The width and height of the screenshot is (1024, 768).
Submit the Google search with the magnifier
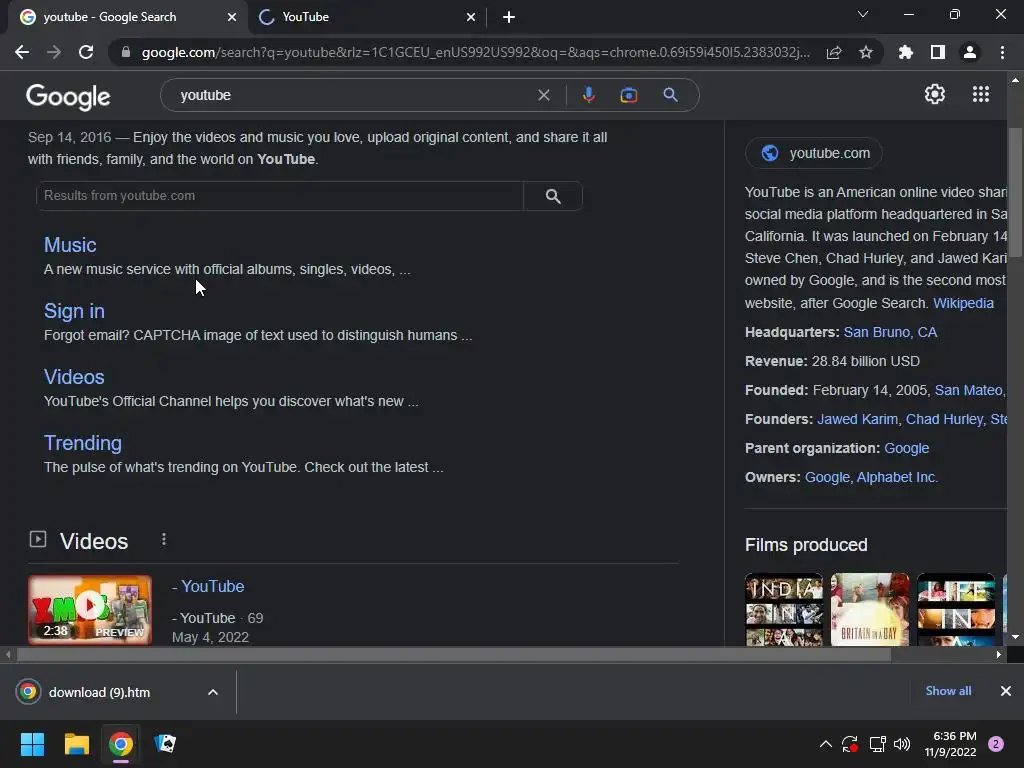point(670,95)
